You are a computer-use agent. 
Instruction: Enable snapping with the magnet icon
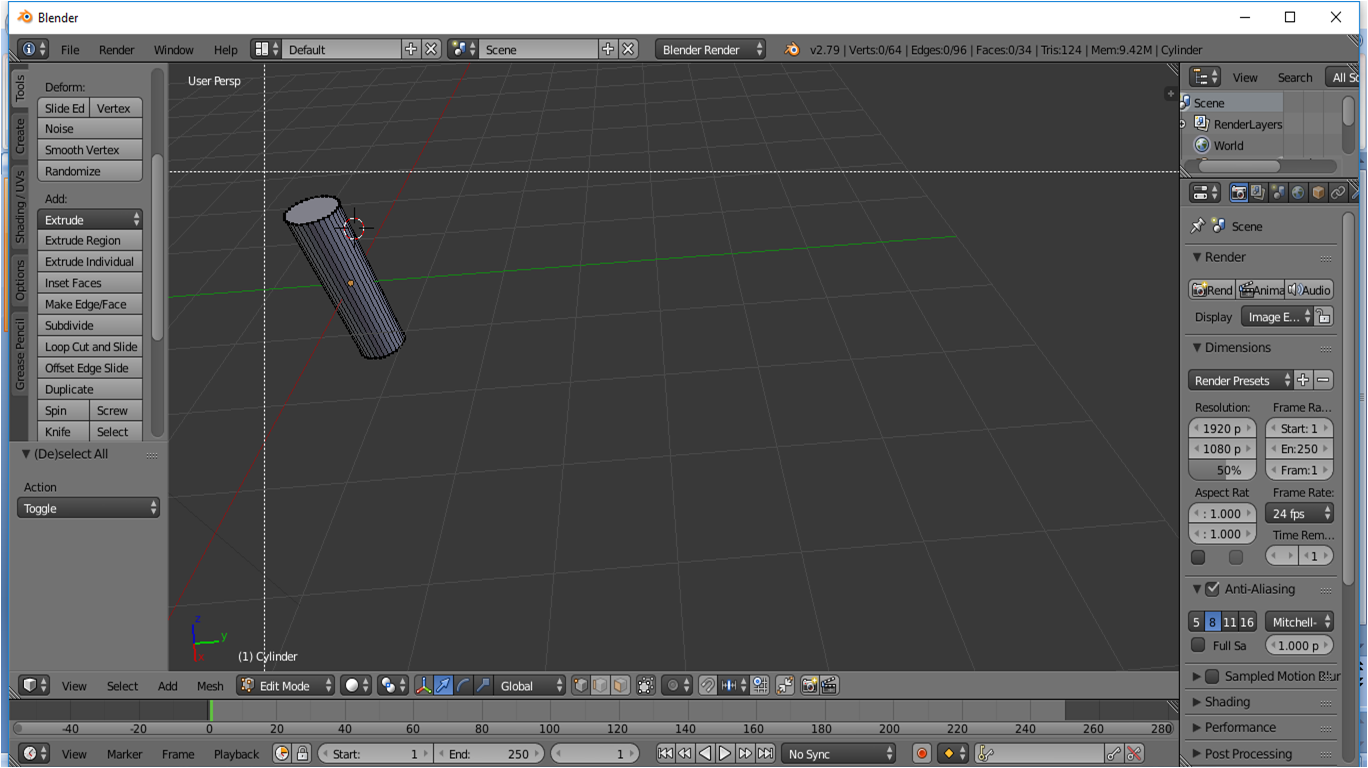(708, 685)
